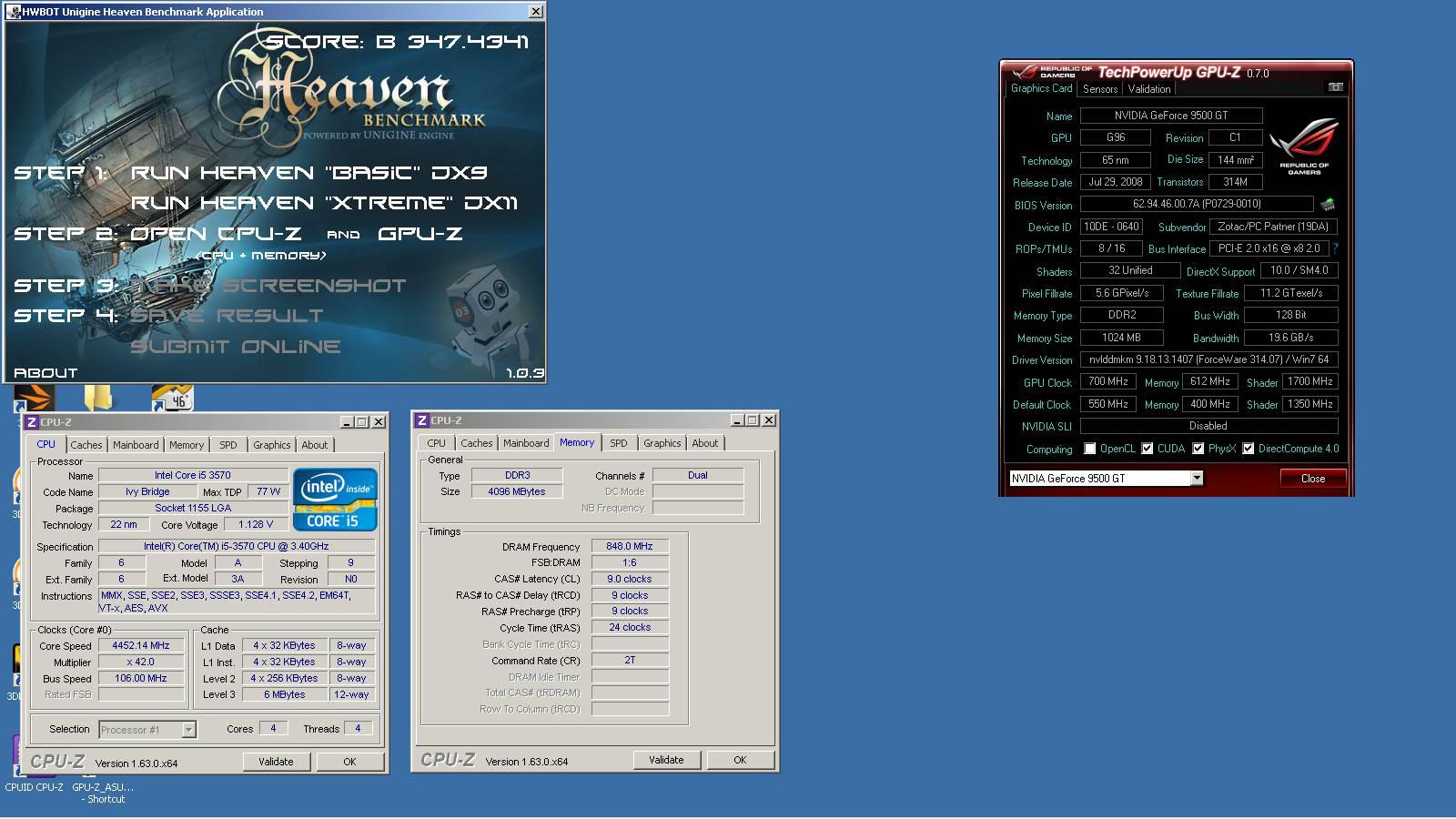Click the Core Speed 4452.14 MHz value

[x=141, y=646]
